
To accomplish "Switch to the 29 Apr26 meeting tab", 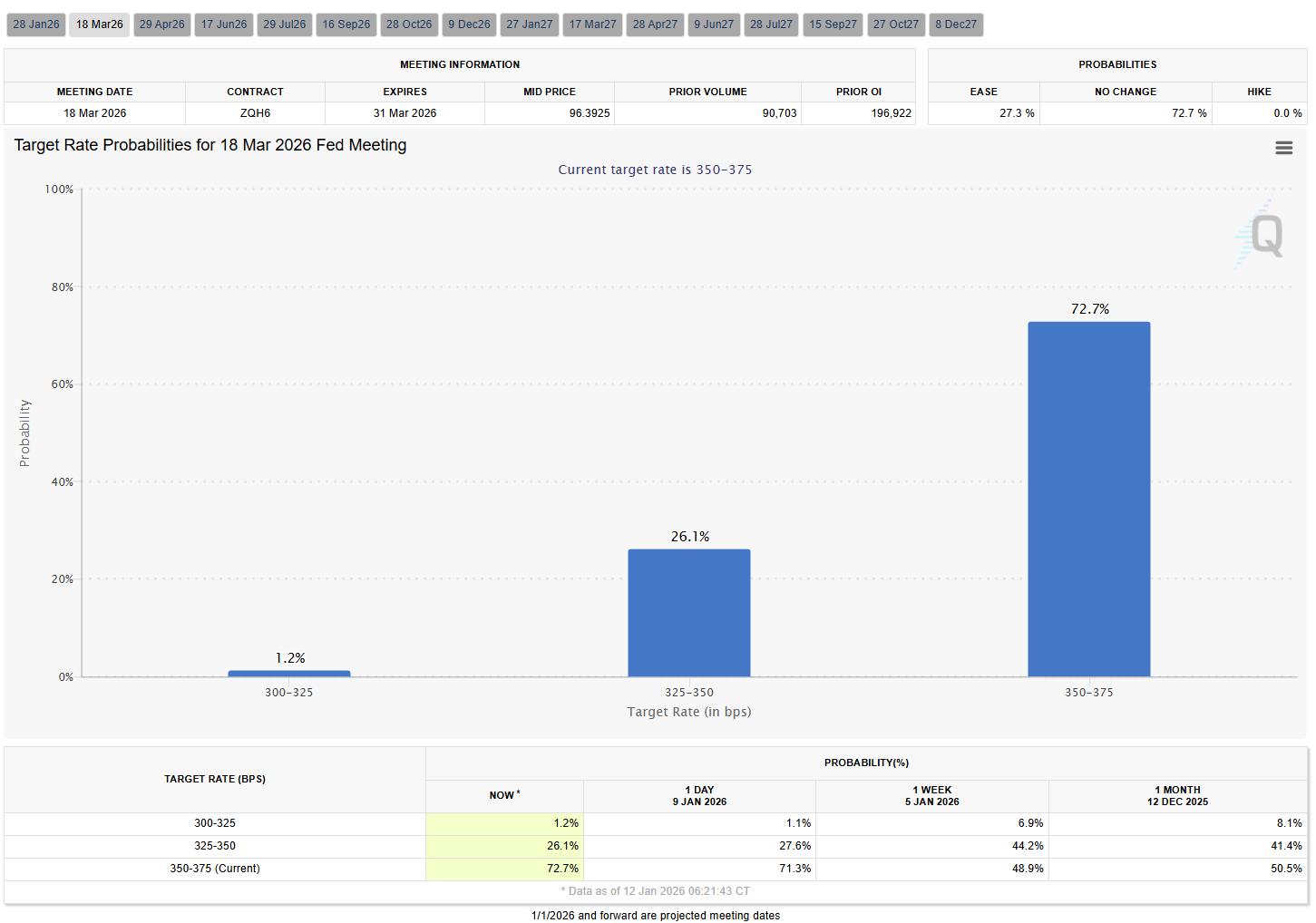I will tap(162, 24).
